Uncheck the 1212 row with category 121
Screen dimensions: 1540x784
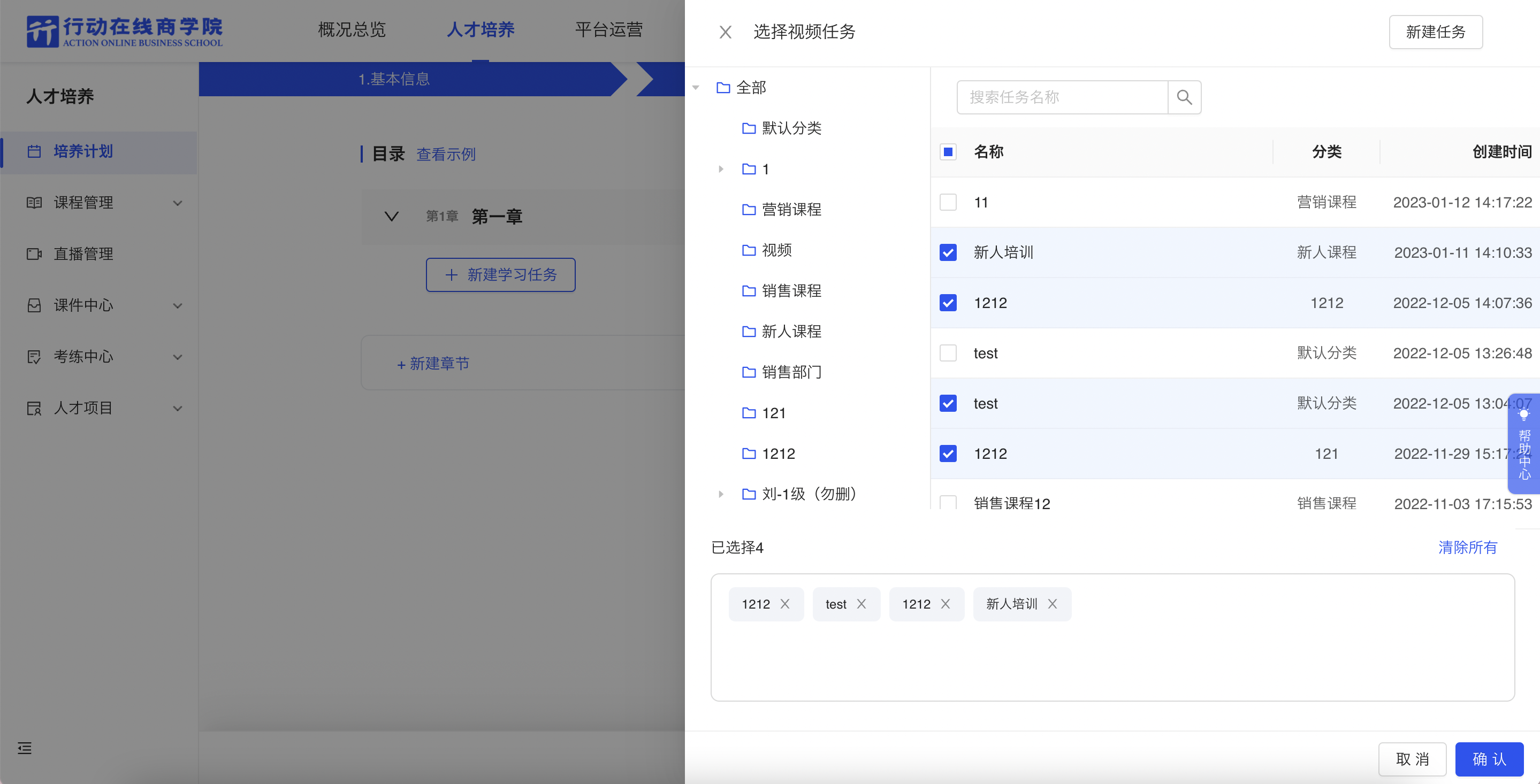948,454
